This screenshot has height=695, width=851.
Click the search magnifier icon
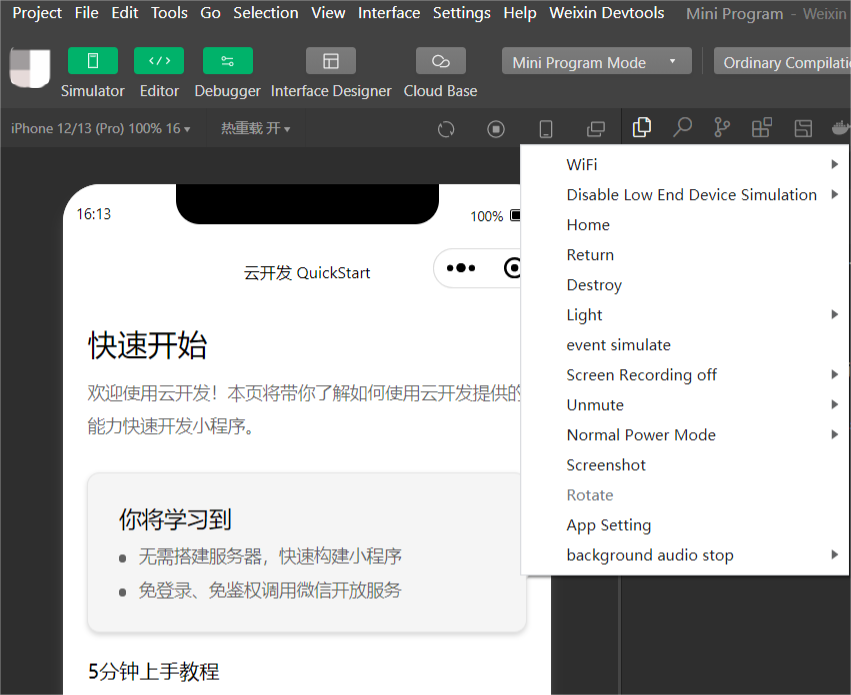point(682,128)
